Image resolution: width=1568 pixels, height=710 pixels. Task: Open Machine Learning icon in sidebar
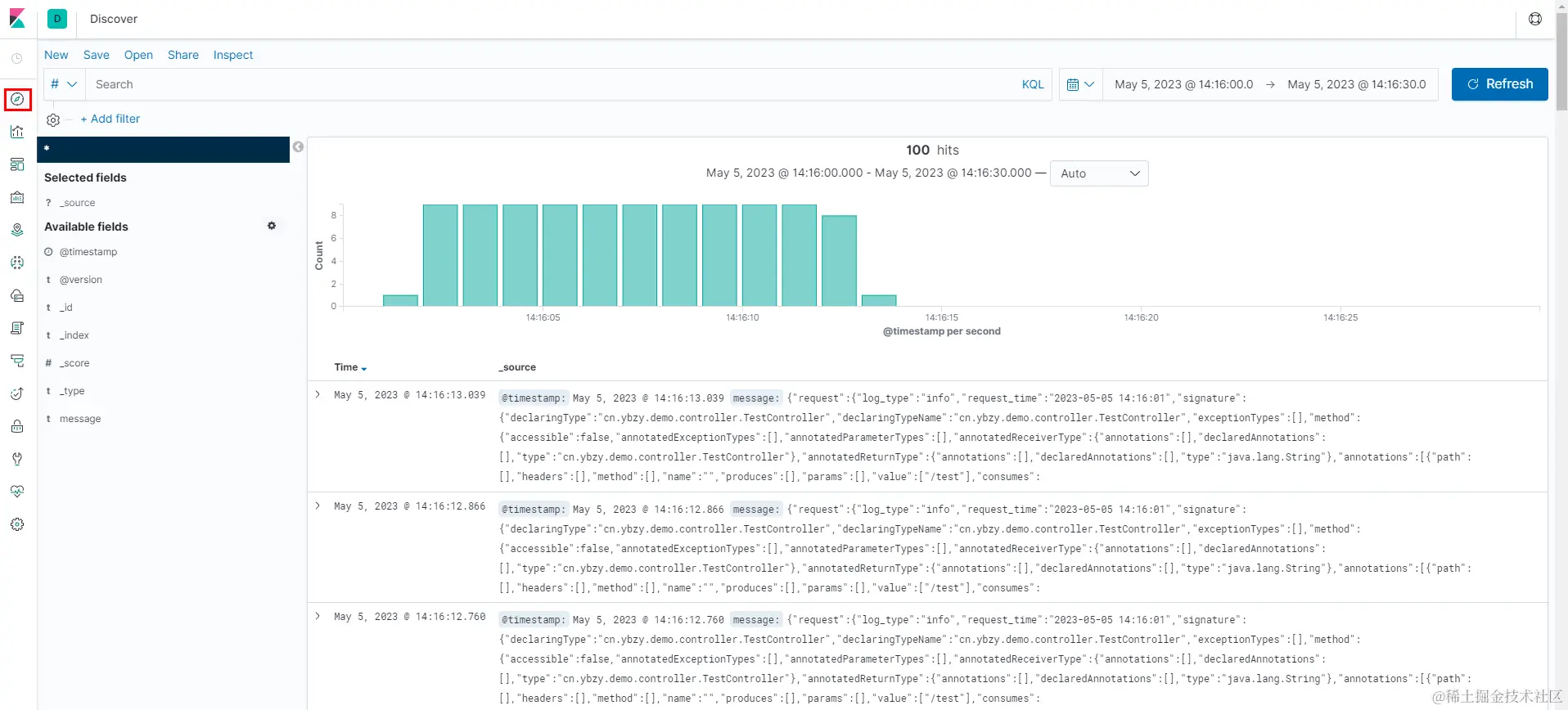pos(17,263)
